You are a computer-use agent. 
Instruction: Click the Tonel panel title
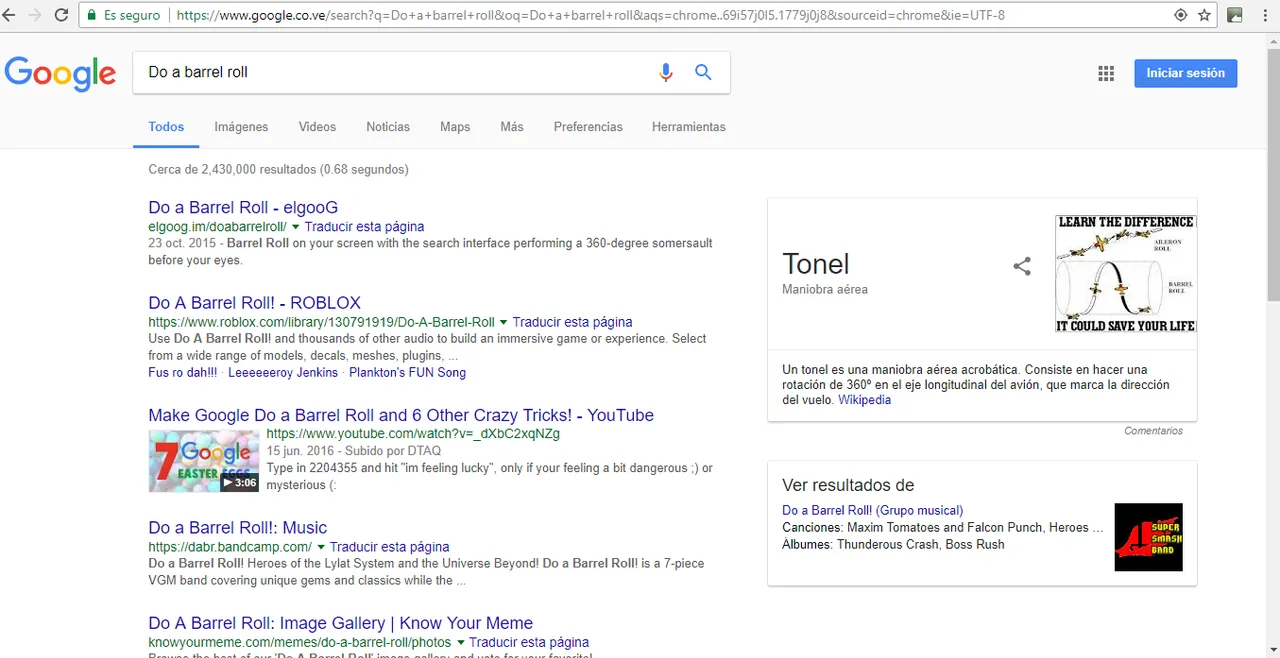pyautogui.click(x=816, y=264)
